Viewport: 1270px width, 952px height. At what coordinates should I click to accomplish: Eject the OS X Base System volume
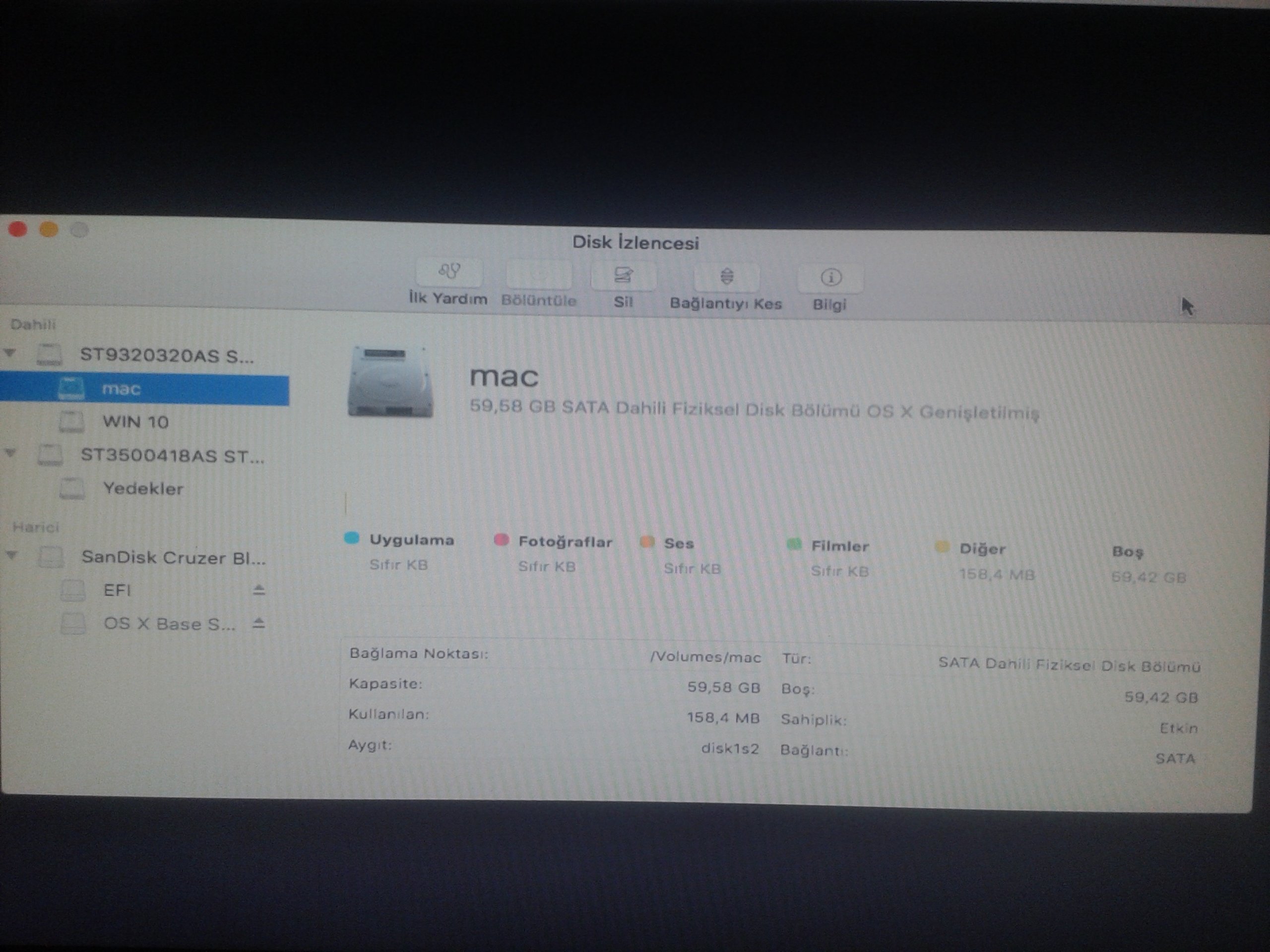pos(259,623)
